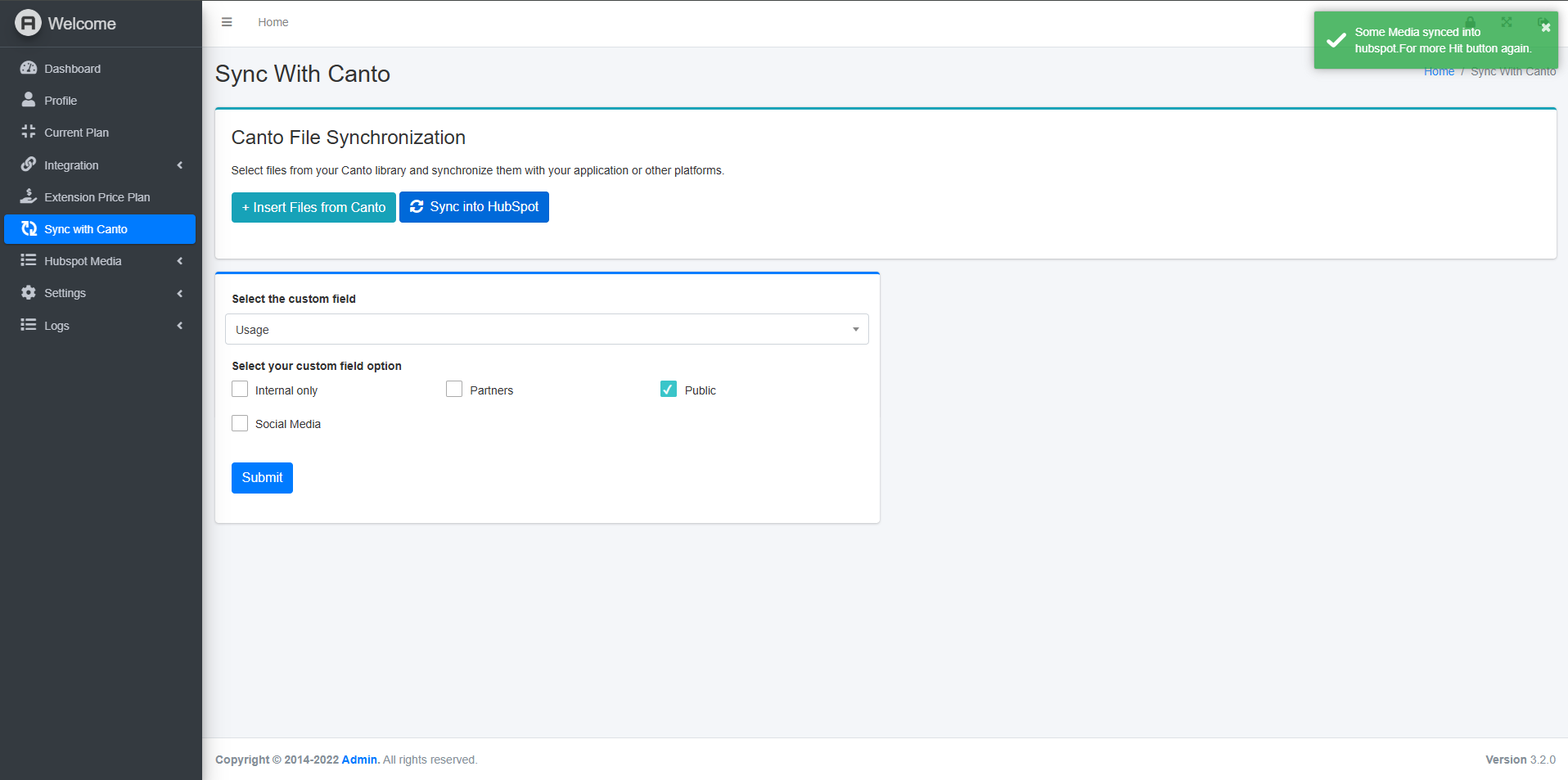Open Dashboard via its gauge icon

29,68
